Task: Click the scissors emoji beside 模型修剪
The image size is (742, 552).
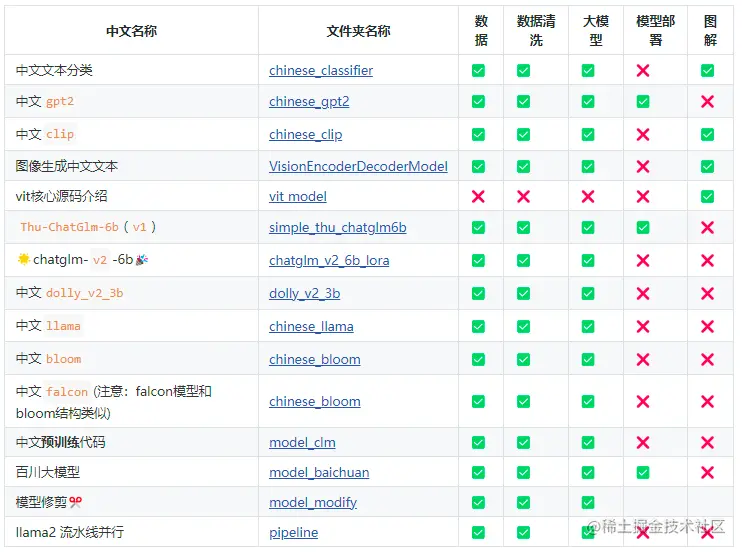Action: coord(75,502)
